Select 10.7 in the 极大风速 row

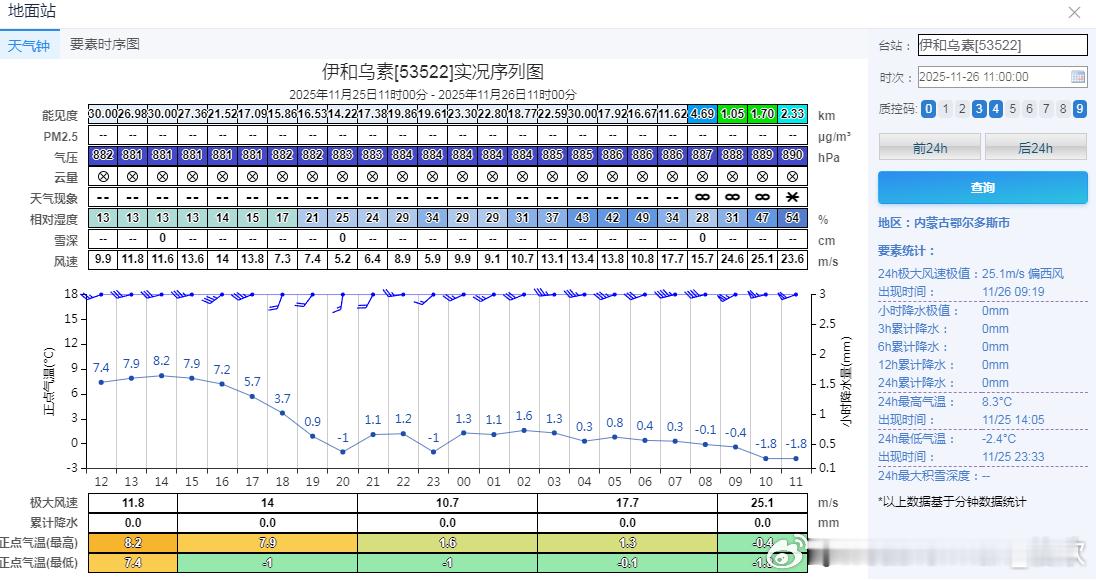pyautogui.click(x=447, y=503)
